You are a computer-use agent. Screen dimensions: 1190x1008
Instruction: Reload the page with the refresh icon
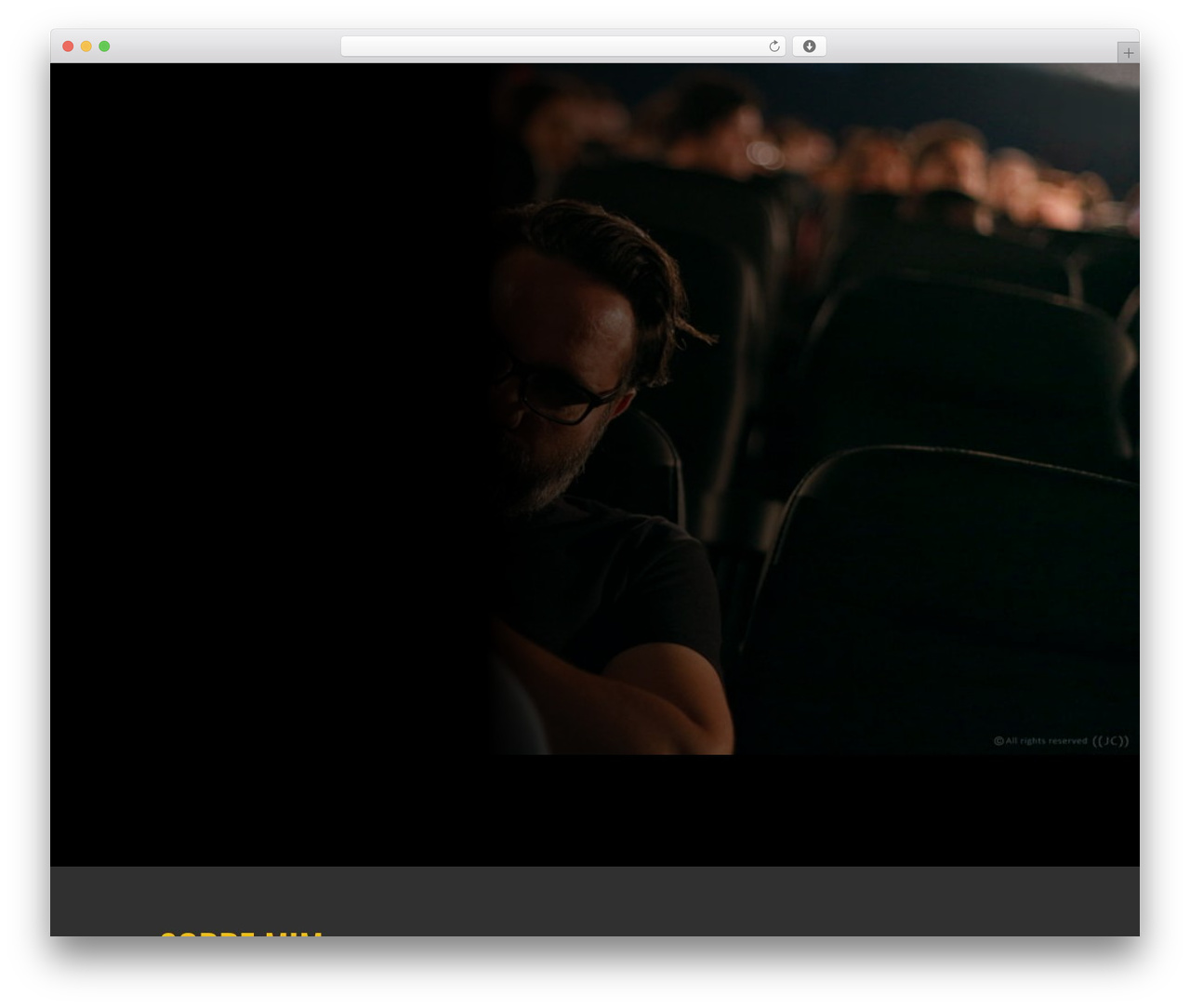[x=773, y=46]
